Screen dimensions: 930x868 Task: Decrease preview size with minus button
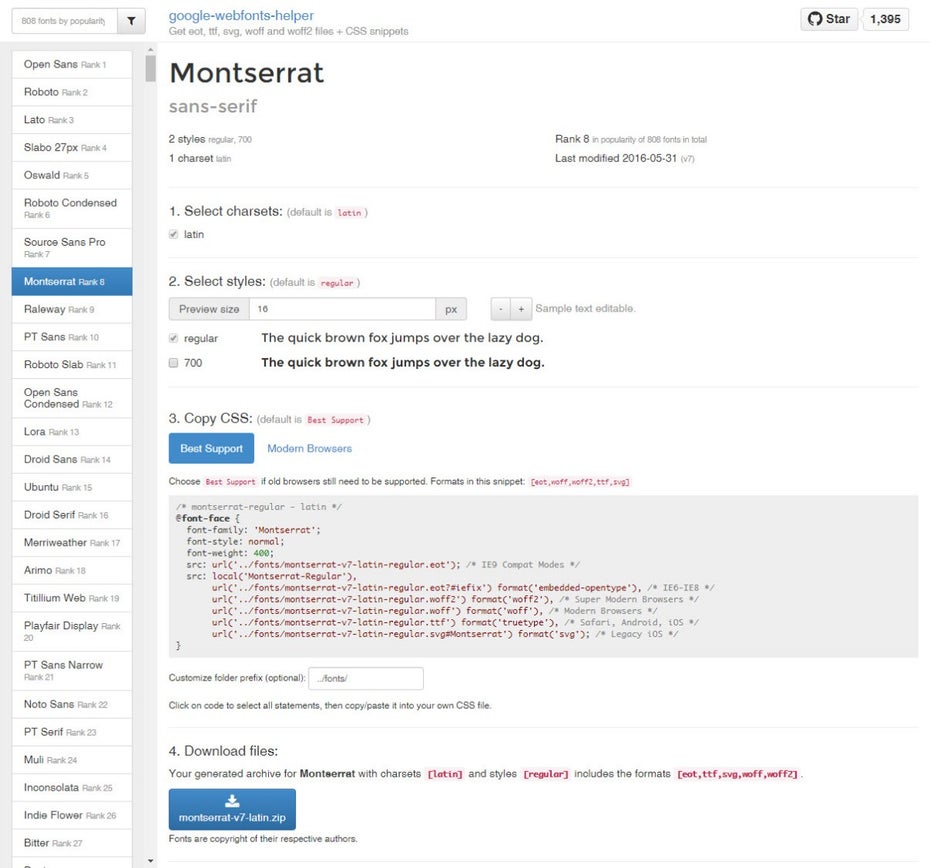[501, 309]
